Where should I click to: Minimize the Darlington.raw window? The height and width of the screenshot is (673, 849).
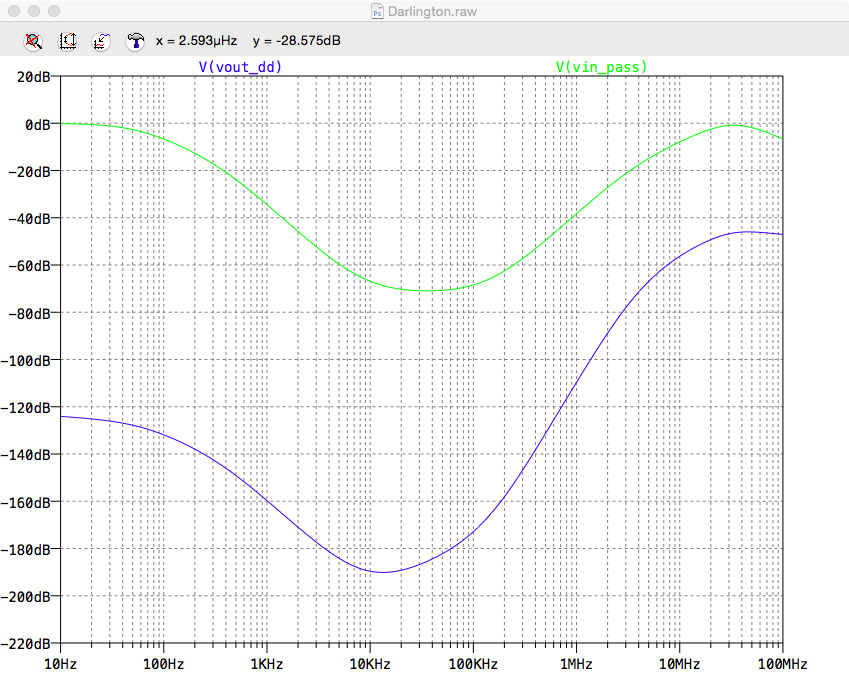tap(34, 11)
